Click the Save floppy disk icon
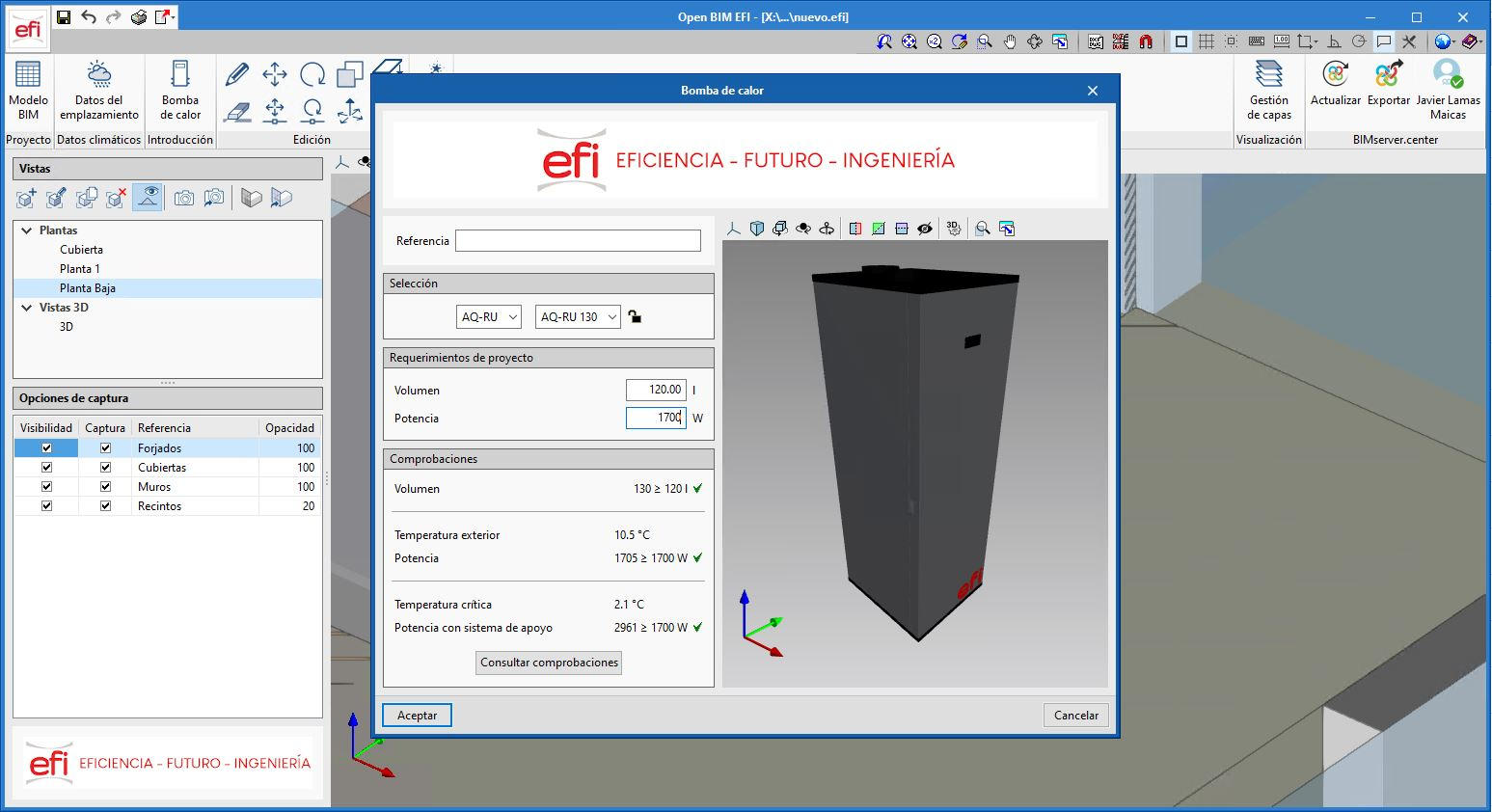This screenshot has height=812, width=1492. point(64,17)
